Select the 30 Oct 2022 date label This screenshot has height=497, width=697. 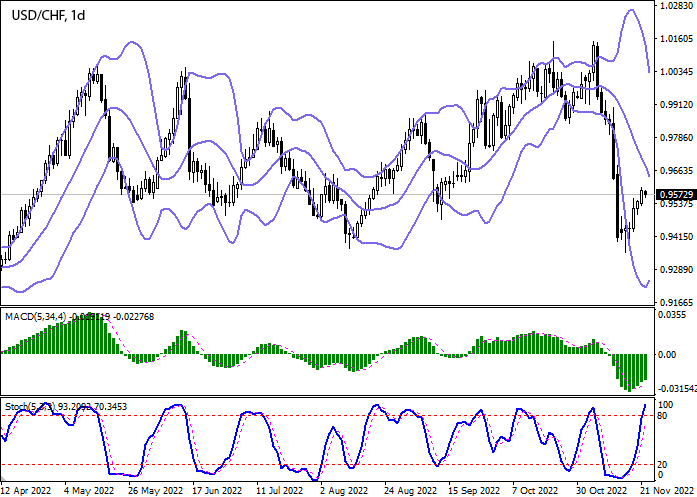[600, 491]
